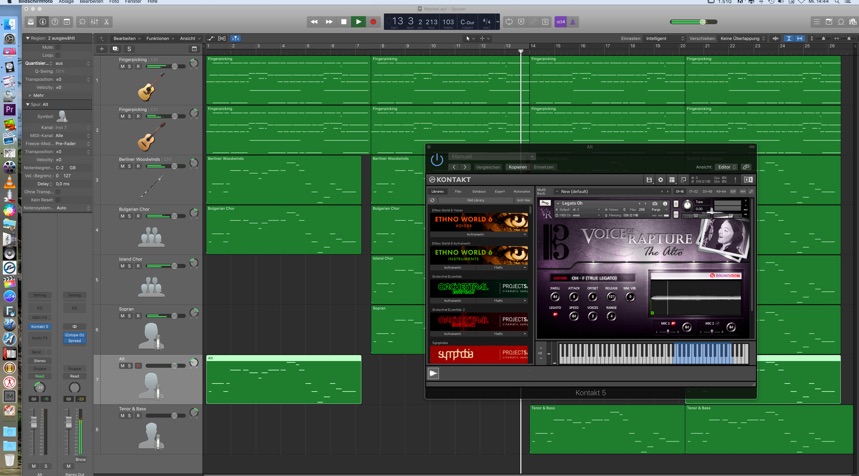Toggle the Kontakt plugin power button

coord(437,160)
